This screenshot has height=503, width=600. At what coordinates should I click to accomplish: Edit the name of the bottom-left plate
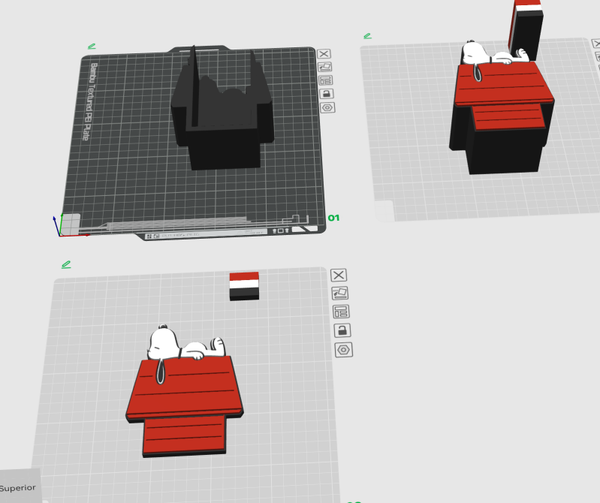point(66,265)
